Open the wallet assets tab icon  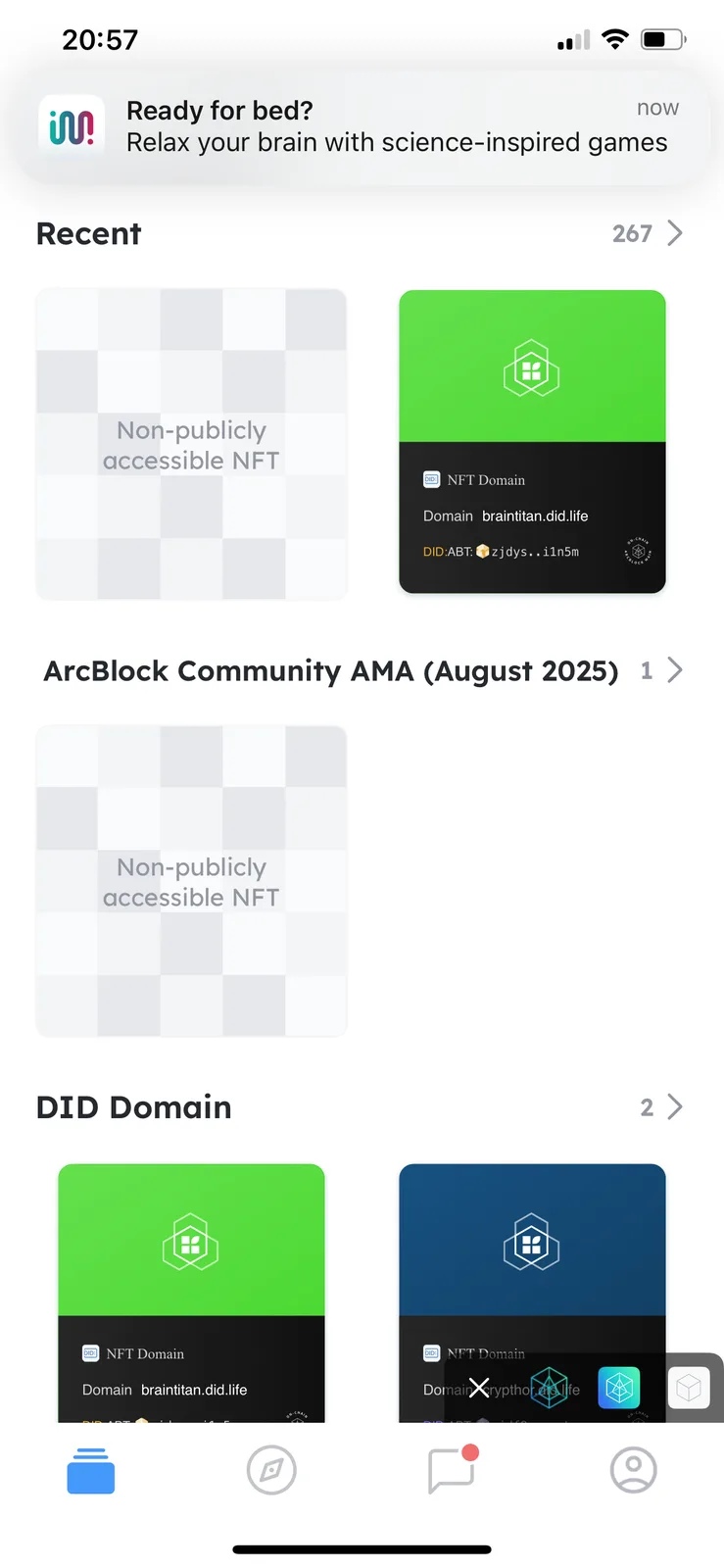pos(91,1470)
